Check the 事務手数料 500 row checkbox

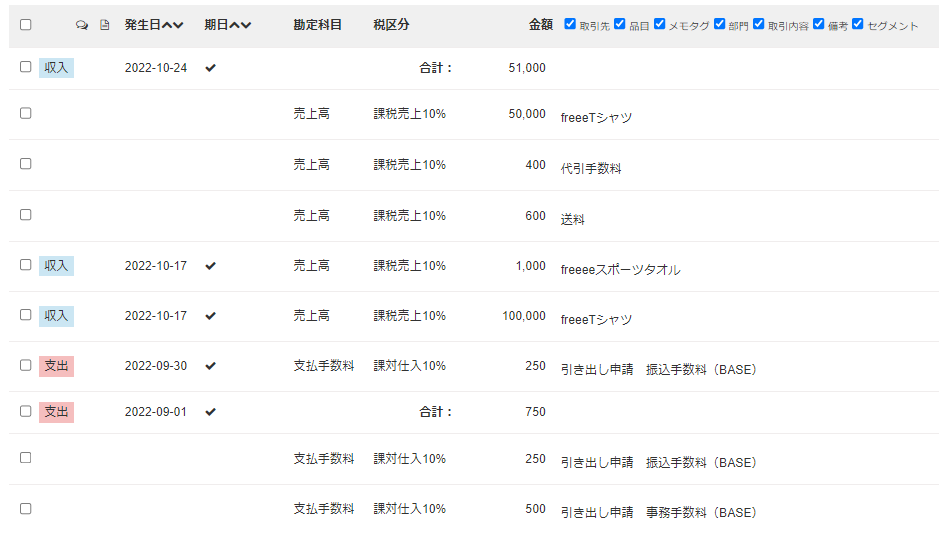point(25,509)
